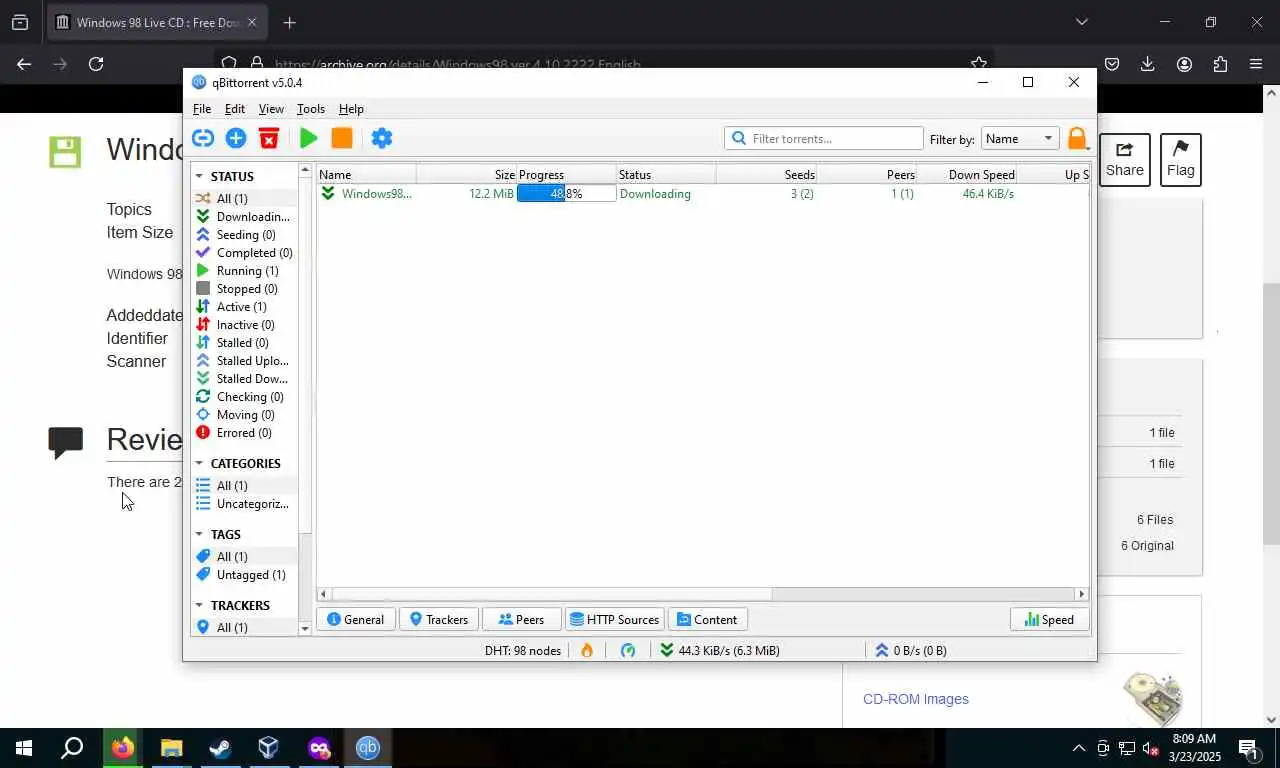Click the flame connection status icon
The image size is (1280, 768).
coord(587,650)
